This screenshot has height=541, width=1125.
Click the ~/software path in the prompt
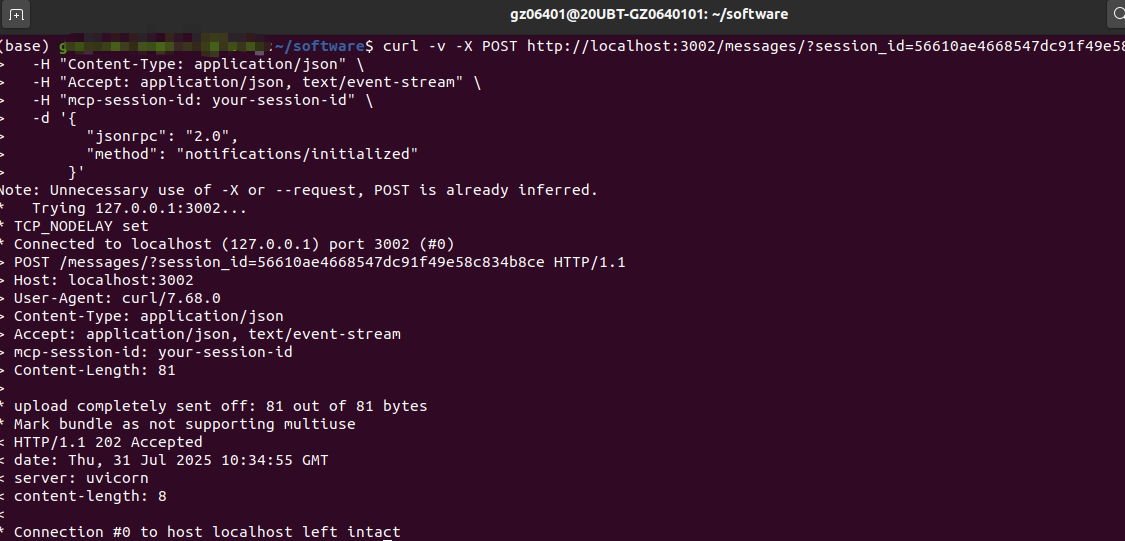pyautogui.click(x=319, y=47)
